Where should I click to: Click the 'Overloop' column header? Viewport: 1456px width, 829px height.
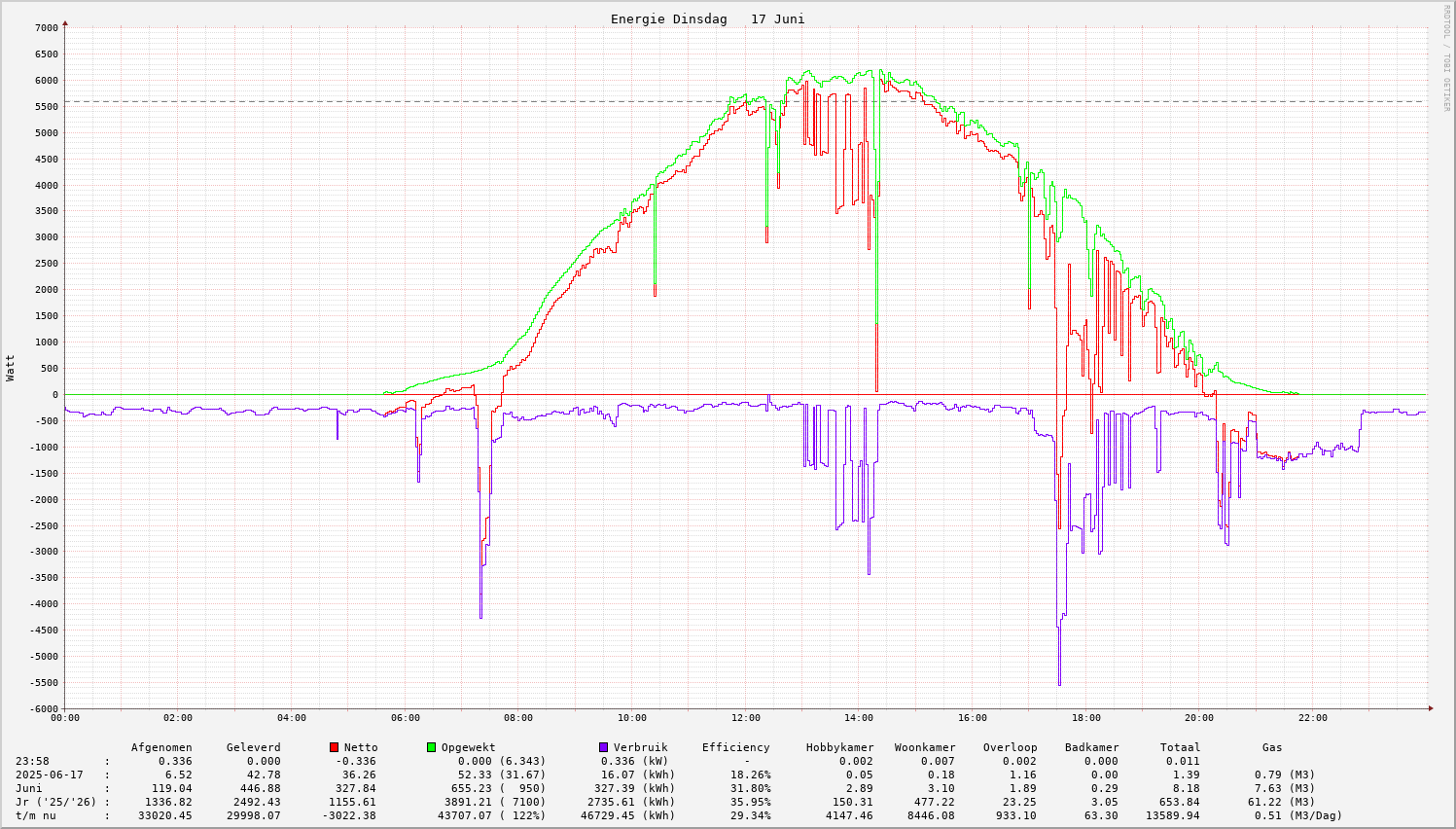click(1010, 747)
